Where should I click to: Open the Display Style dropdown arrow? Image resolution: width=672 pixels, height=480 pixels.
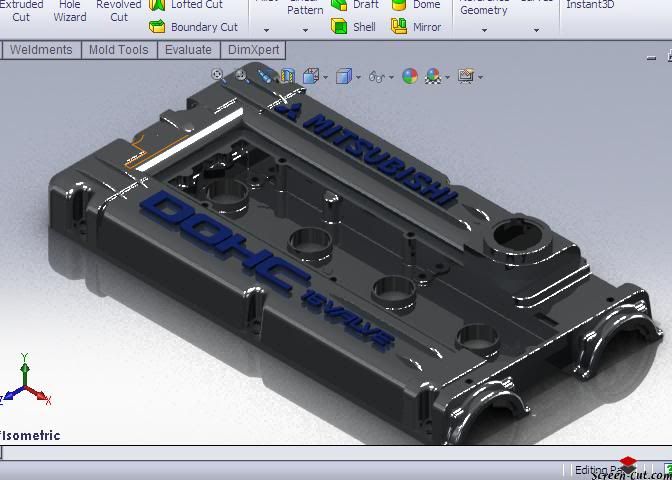tap(359, 78)
